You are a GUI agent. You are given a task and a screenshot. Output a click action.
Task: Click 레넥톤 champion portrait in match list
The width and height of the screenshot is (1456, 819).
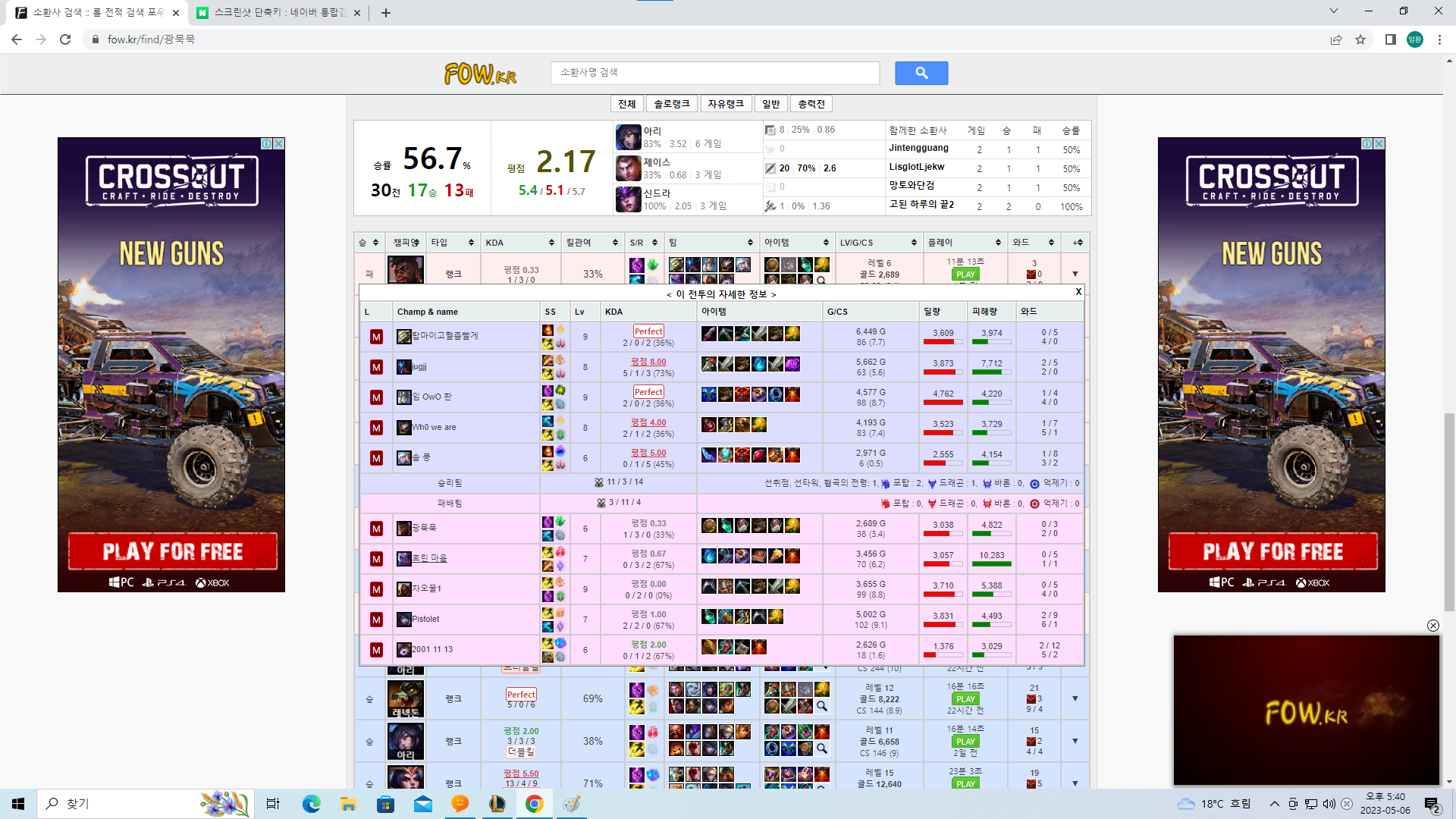406,698
